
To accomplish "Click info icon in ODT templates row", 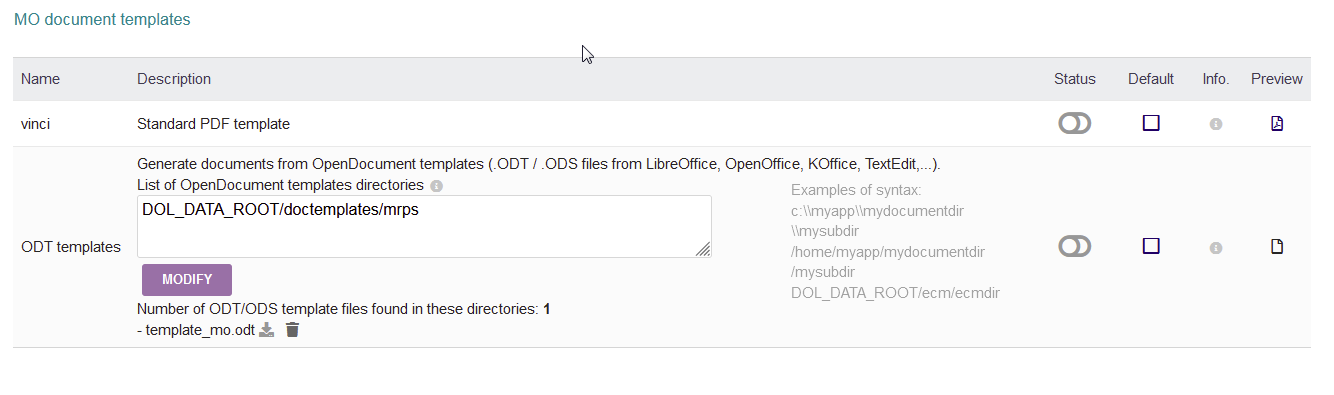I will (x=1216, y=247).
